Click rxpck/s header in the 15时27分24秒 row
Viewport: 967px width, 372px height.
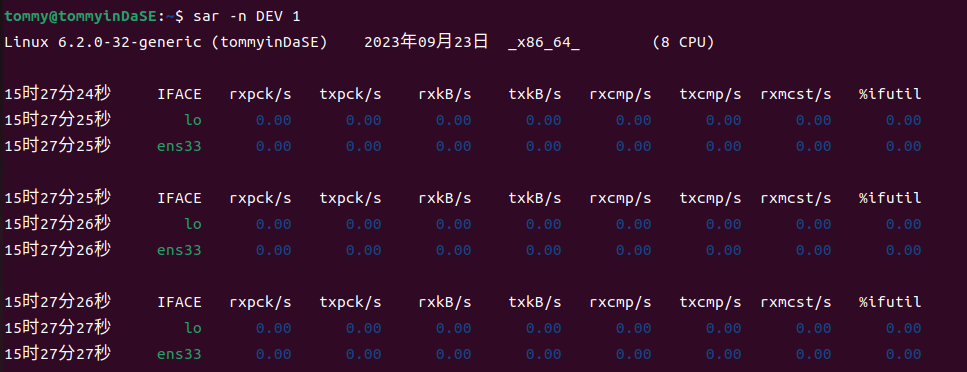tap(260, 94)
